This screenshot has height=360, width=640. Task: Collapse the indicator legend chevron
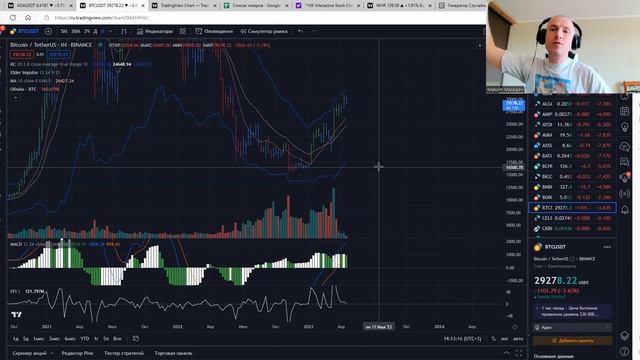(16, 98)
